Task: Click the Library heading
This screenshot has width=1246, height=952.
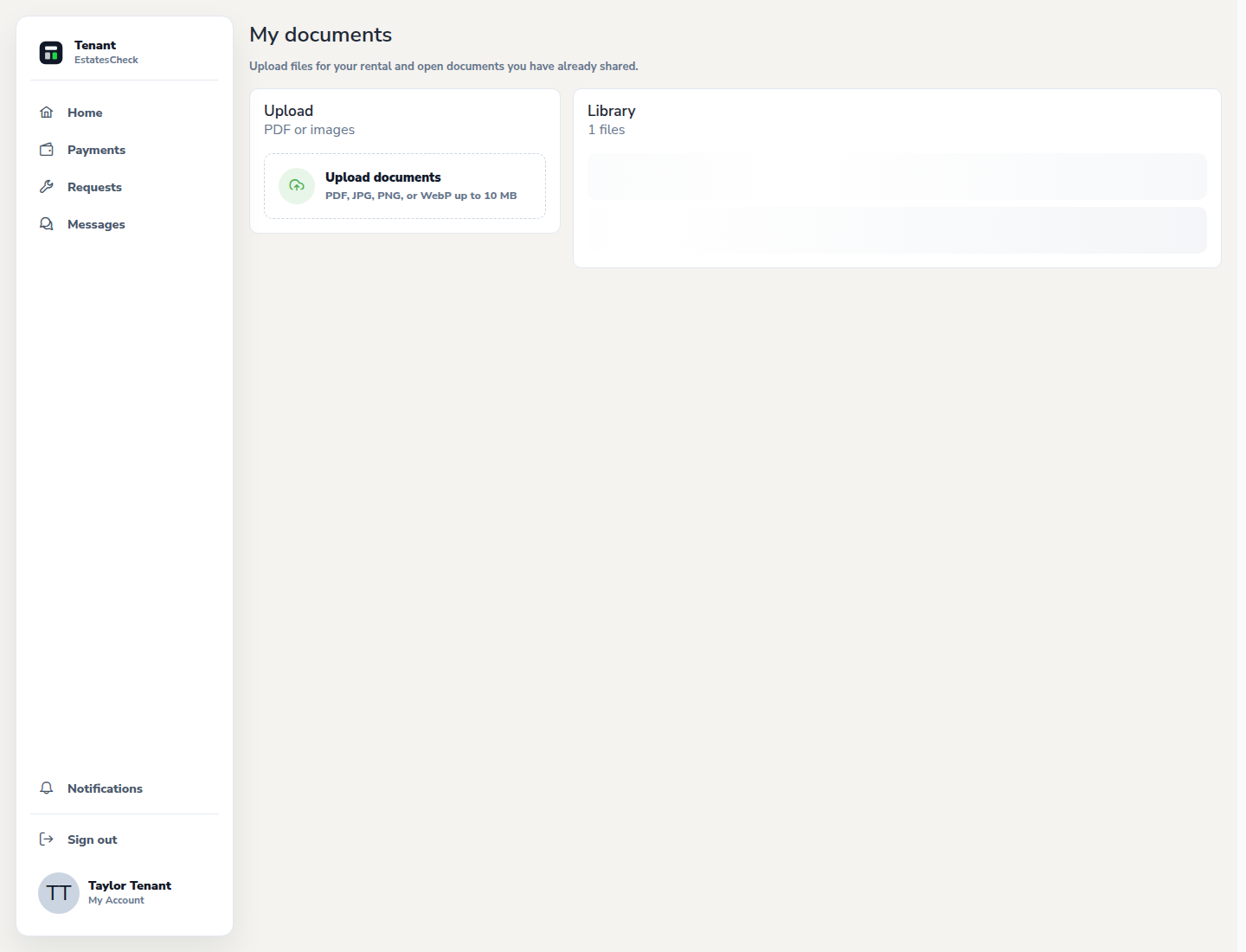Action: pos(612,111)
